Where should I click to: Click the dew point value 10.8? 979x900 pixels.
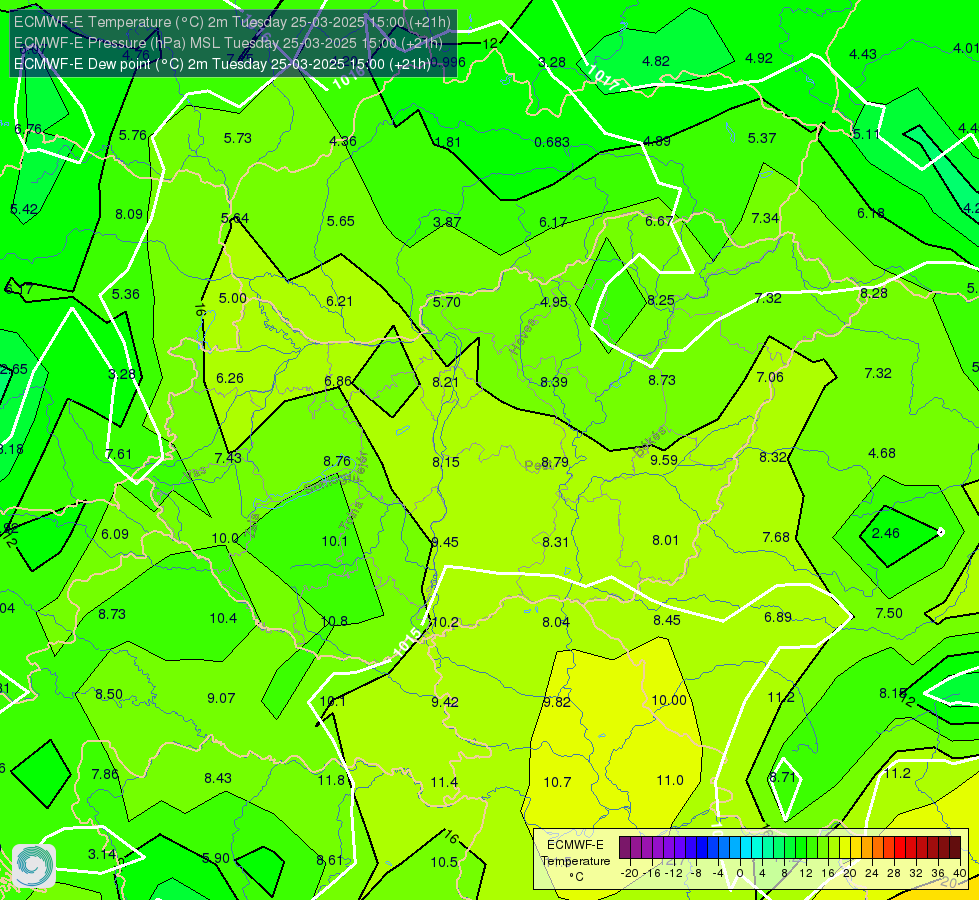click(335, 621)
